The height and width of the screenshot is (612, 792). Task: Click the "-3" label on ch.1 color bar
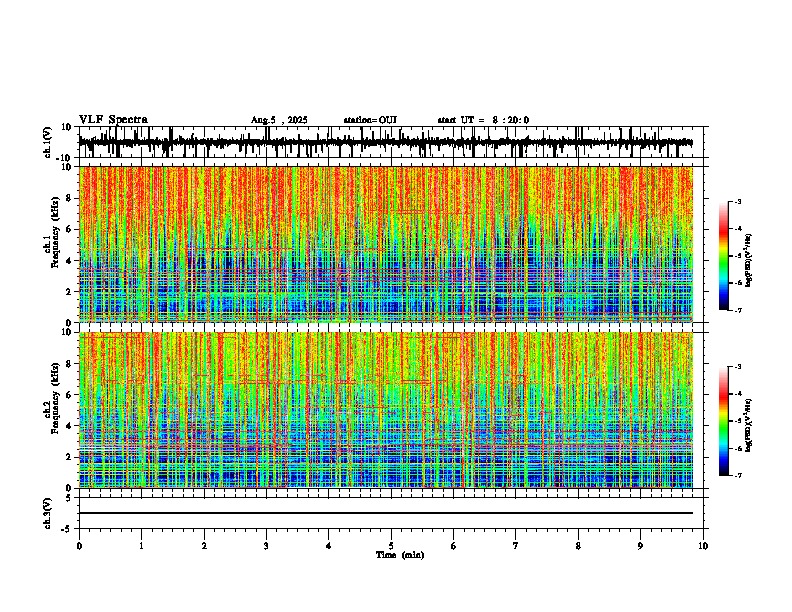[x=737, y=201]
